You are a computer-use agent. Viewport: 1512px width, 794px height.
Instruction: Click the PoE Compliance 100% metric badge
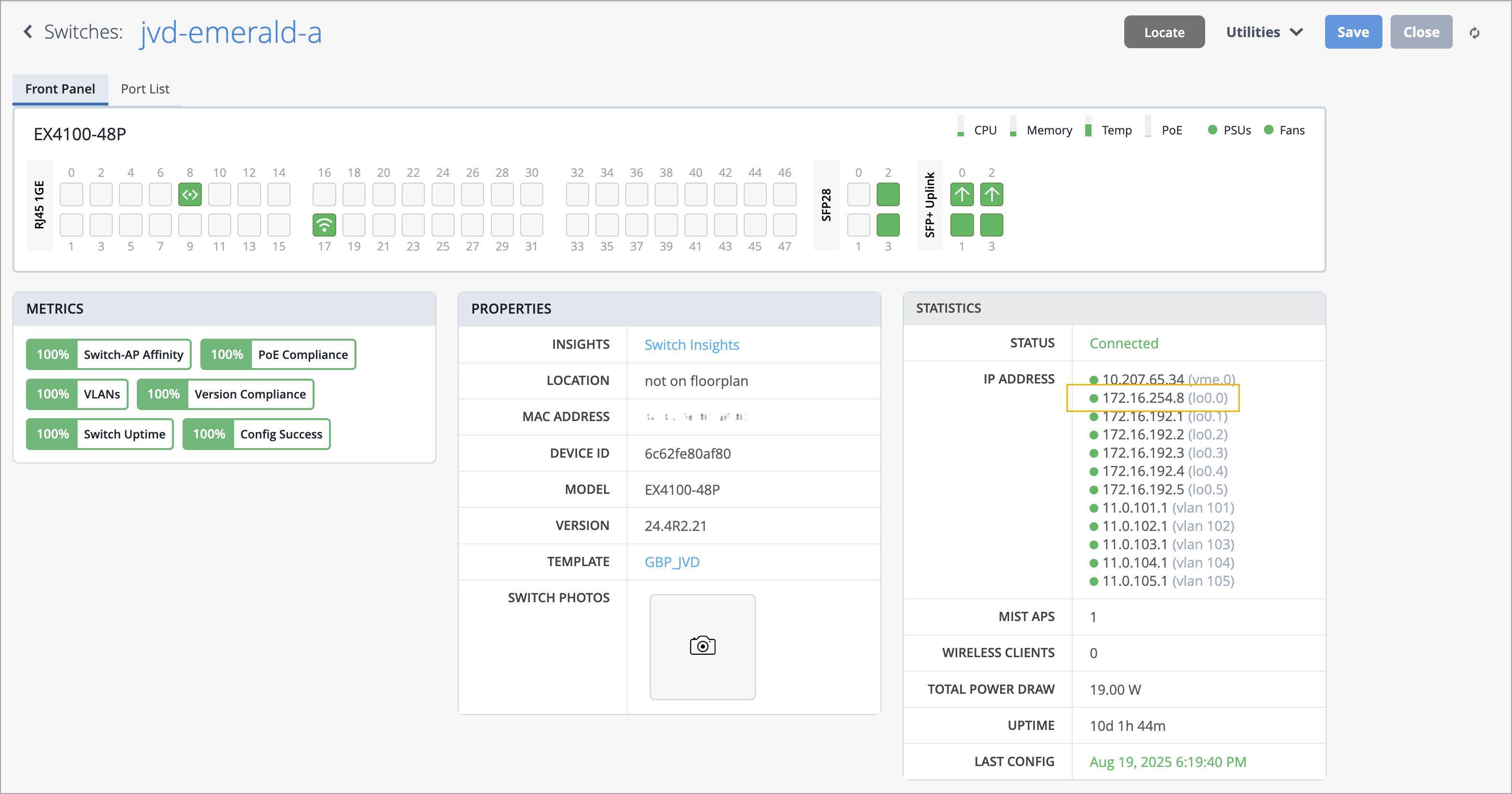(x=278, y=355)
